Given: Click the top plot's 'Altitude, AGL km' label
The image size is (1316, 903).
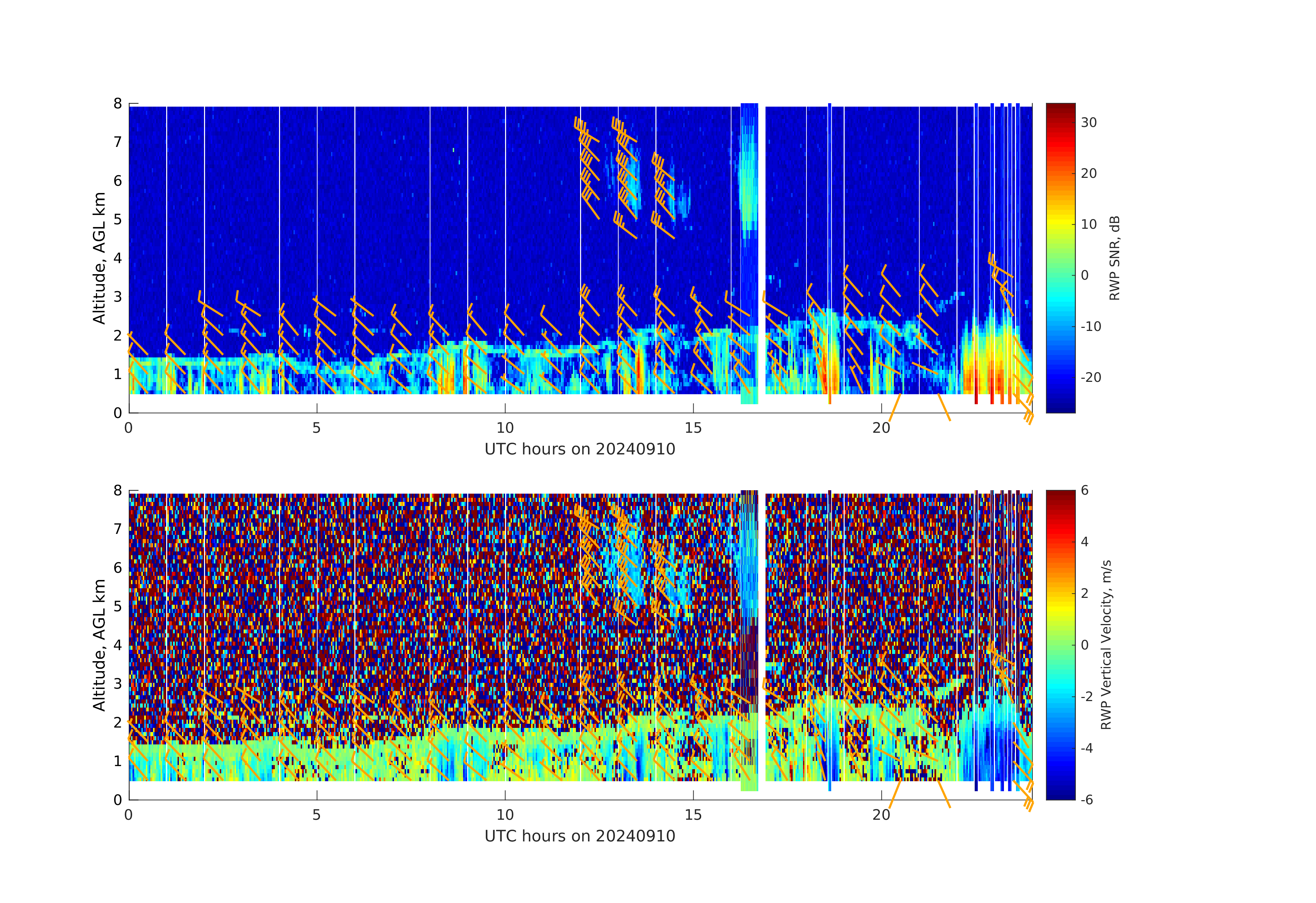Looking at the screenshot, I should [x=99, y=258].
